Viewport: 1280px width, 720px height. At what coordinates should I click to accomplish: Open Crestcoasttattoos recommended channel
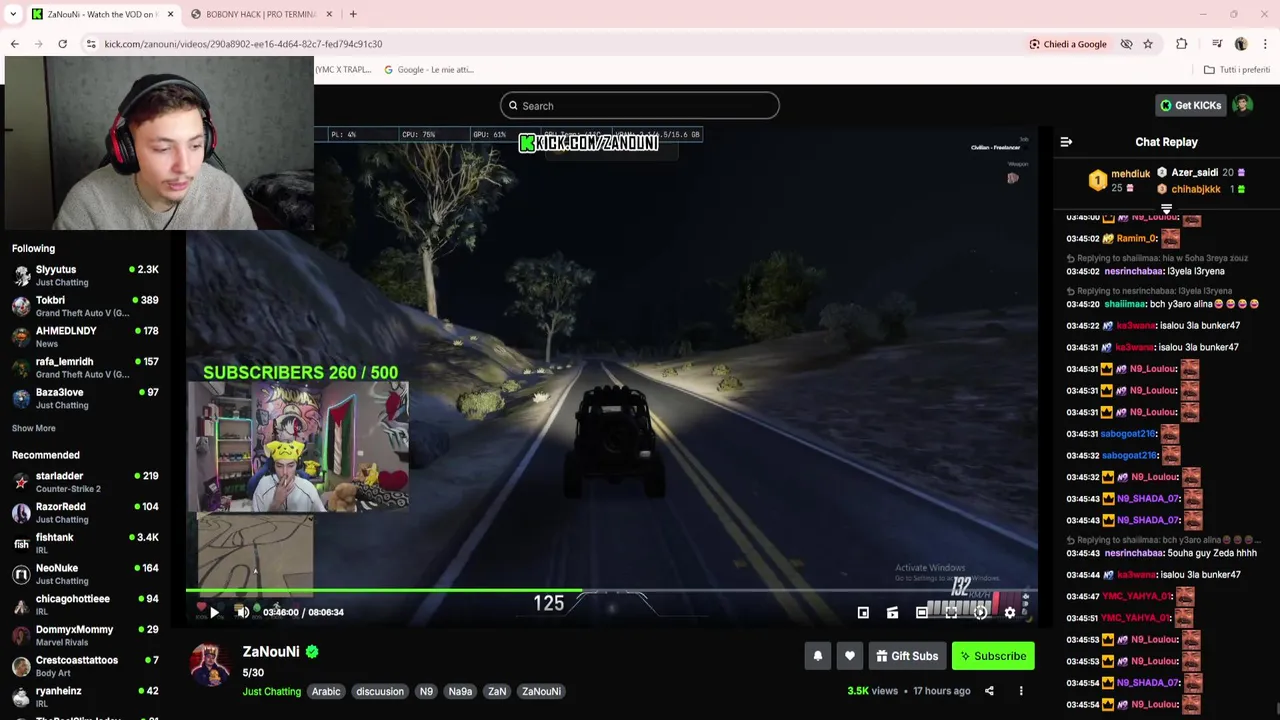85,666
